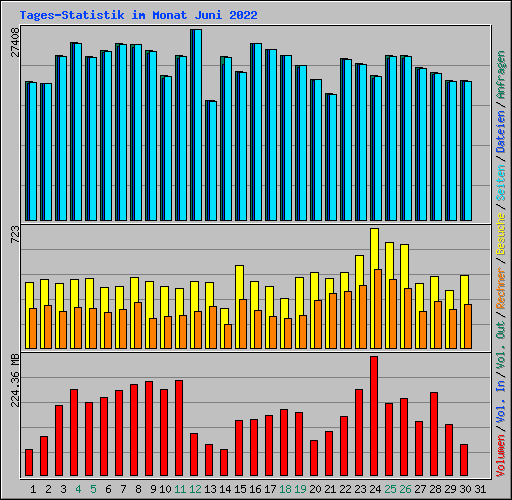Screen dimensions: 512x500
Task: Select the orange hosts bar for day 1
Action: [x=33, y=328]
